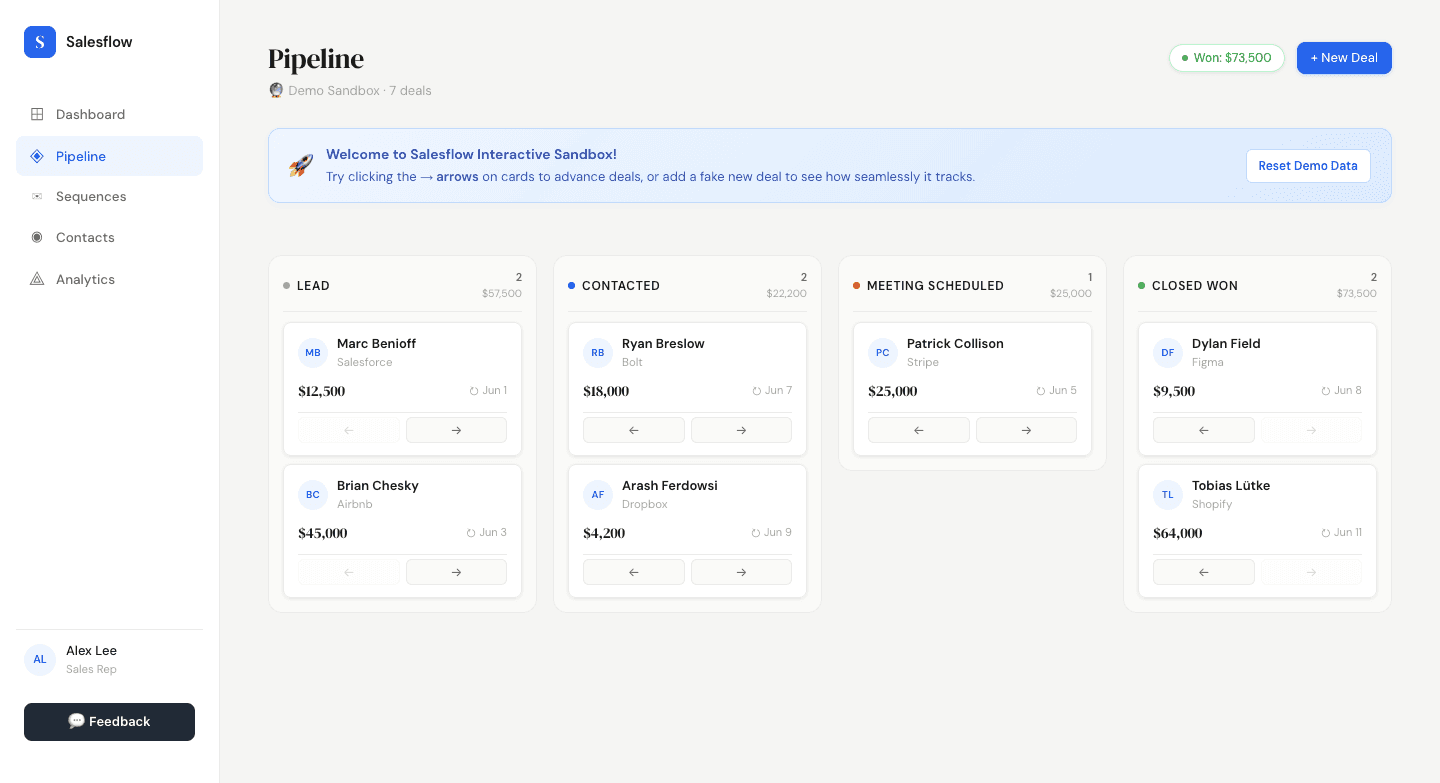Click the RB avatar on Ryan Breslow card
Screen dimensions: 1440x783
tap(598, 352)
